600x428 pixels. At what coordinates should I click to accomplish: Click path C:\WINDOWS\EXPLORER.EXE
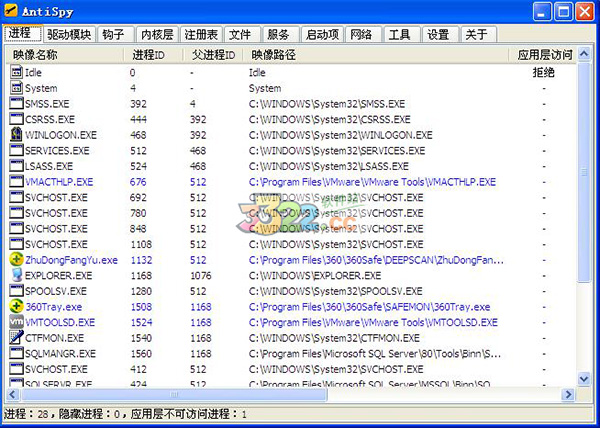(x=315, y=275)
